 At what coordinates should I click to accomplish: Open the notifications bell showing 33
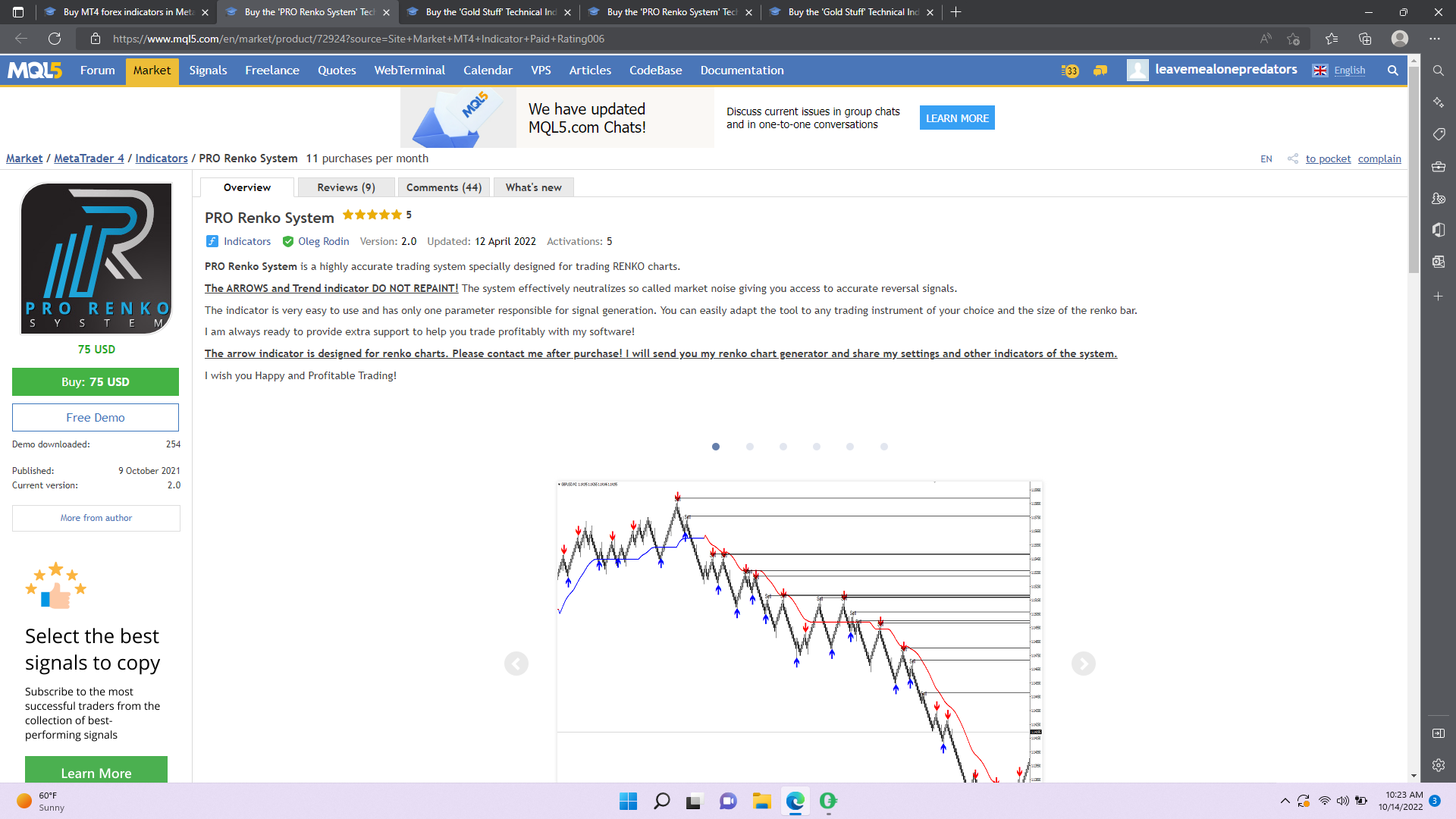(1069, 71)
